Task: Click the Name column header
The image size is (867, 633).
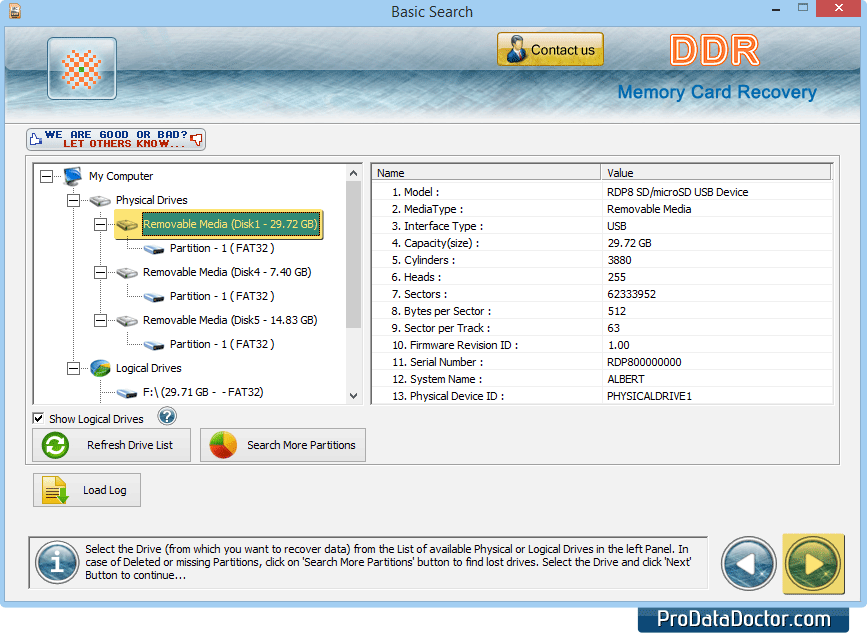Action: (x=486, y=173)
